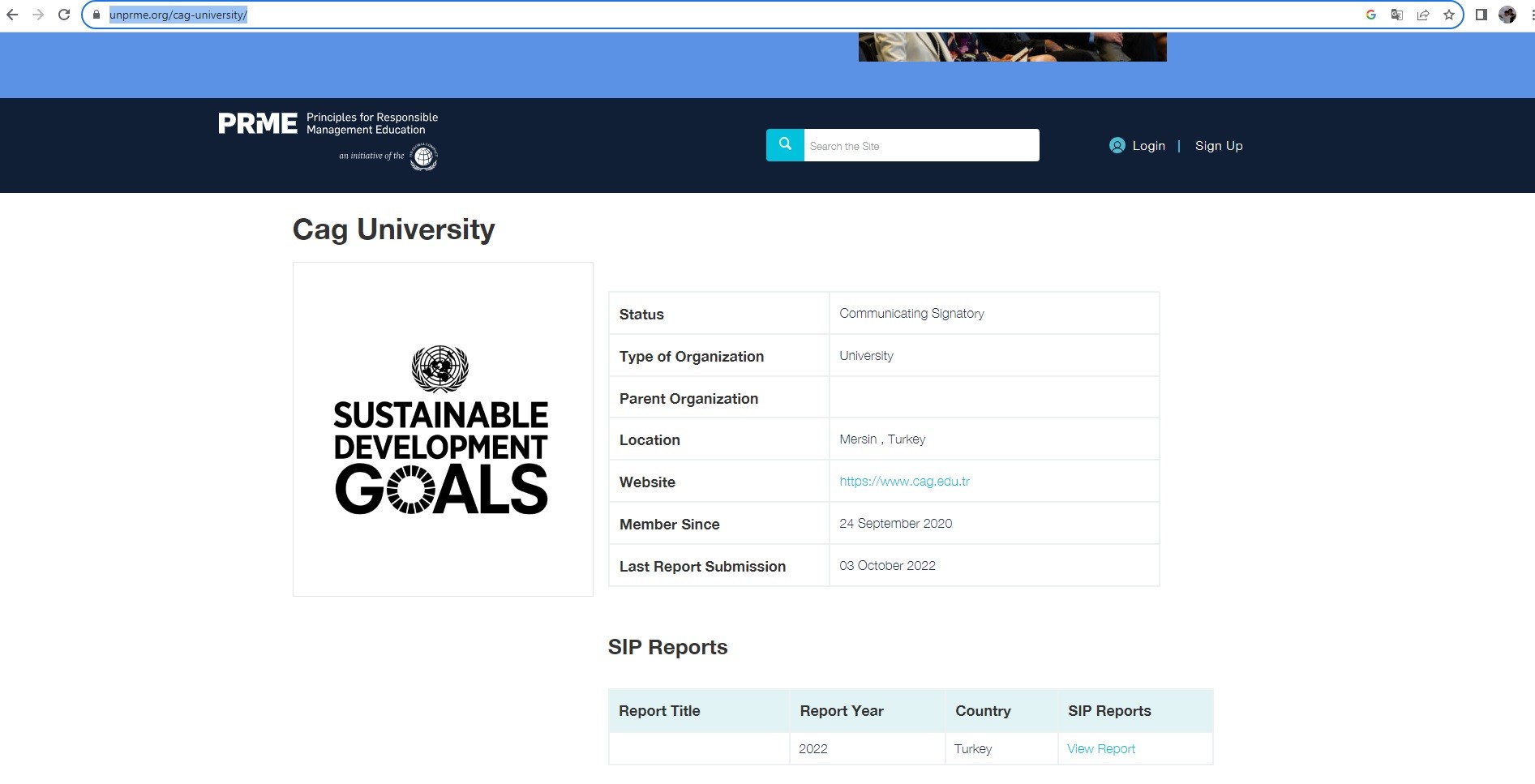This screenshot has height=784, width=1535.
Task: Click the browser back arrow
Action: click(12, 15)
